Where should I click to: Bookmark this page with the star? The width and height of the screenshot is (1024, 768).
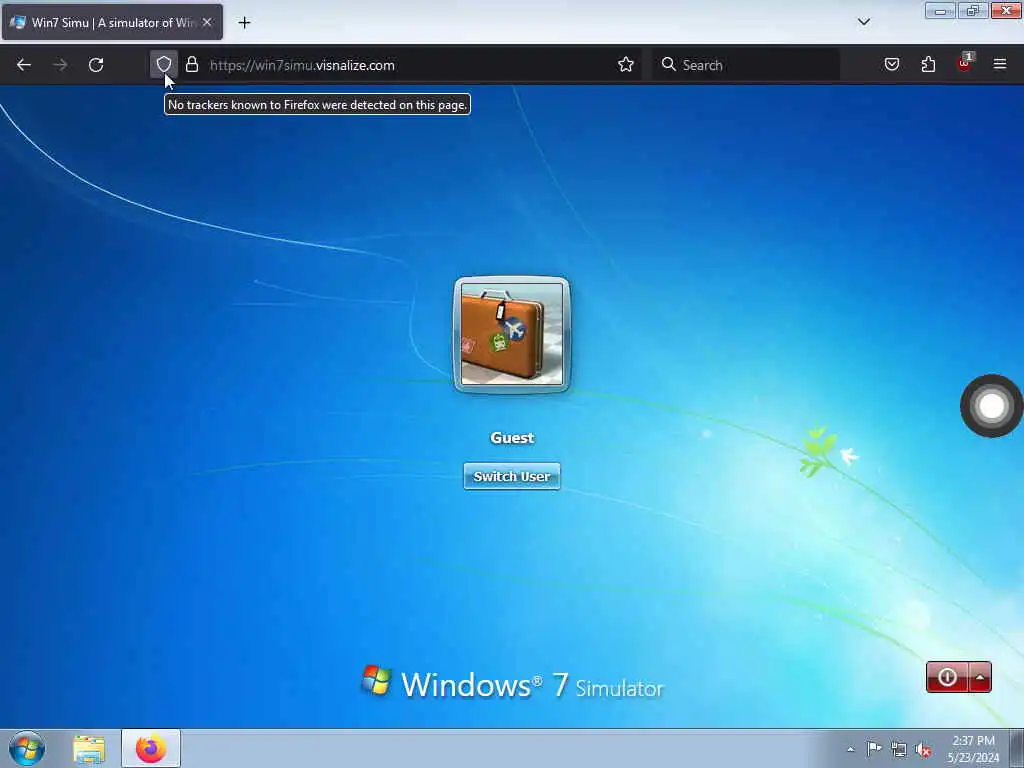click(x=626, y=65)
